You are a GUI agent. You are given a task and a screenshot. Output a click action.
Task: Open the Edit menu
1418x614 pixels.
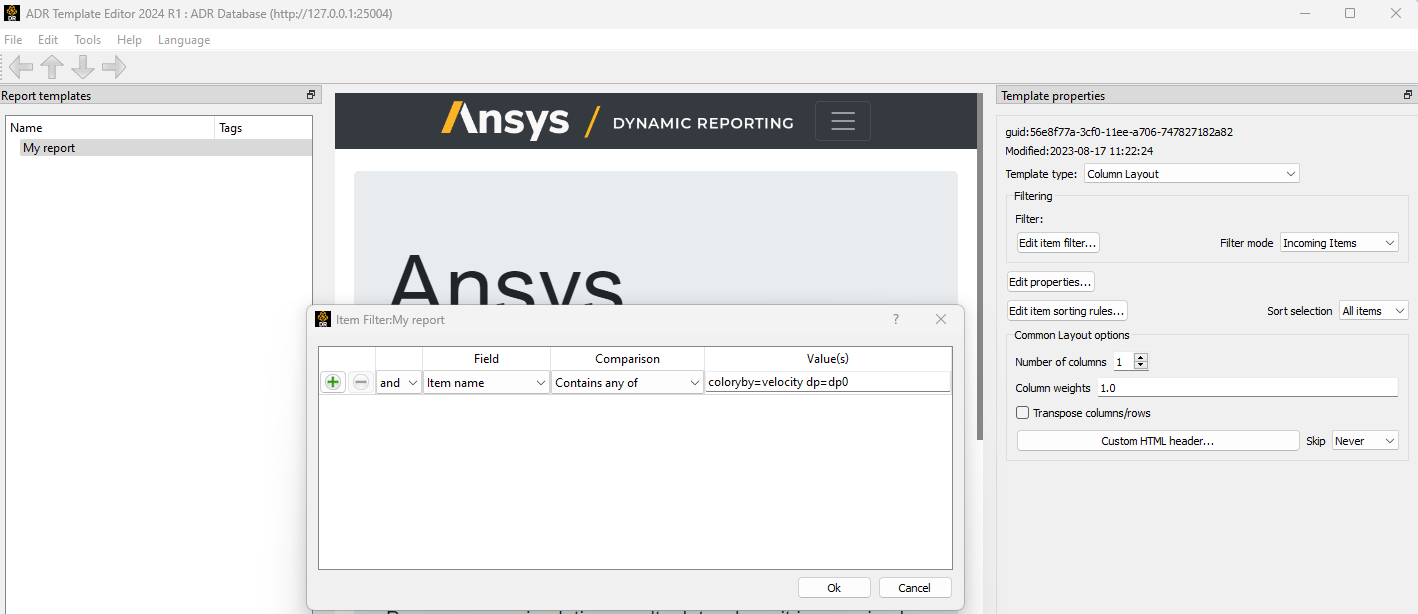coord(48,40)
